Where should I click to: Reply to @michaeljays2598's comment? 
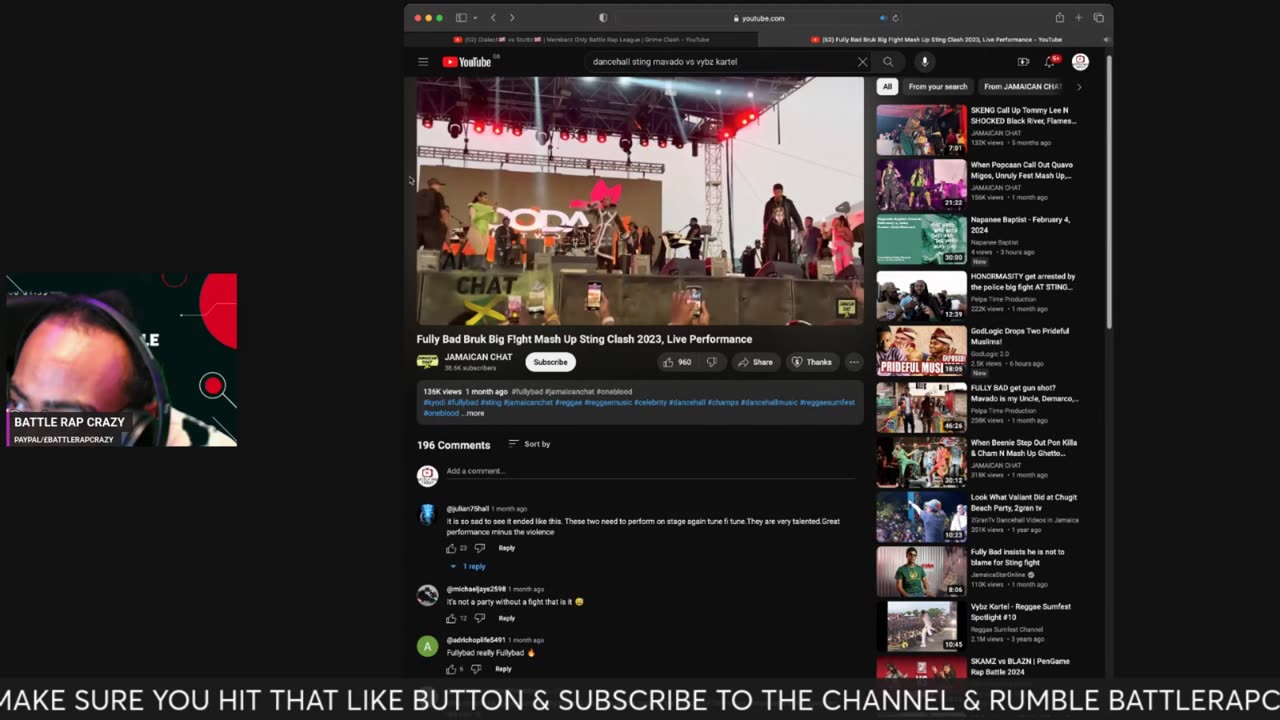point(507,618)
